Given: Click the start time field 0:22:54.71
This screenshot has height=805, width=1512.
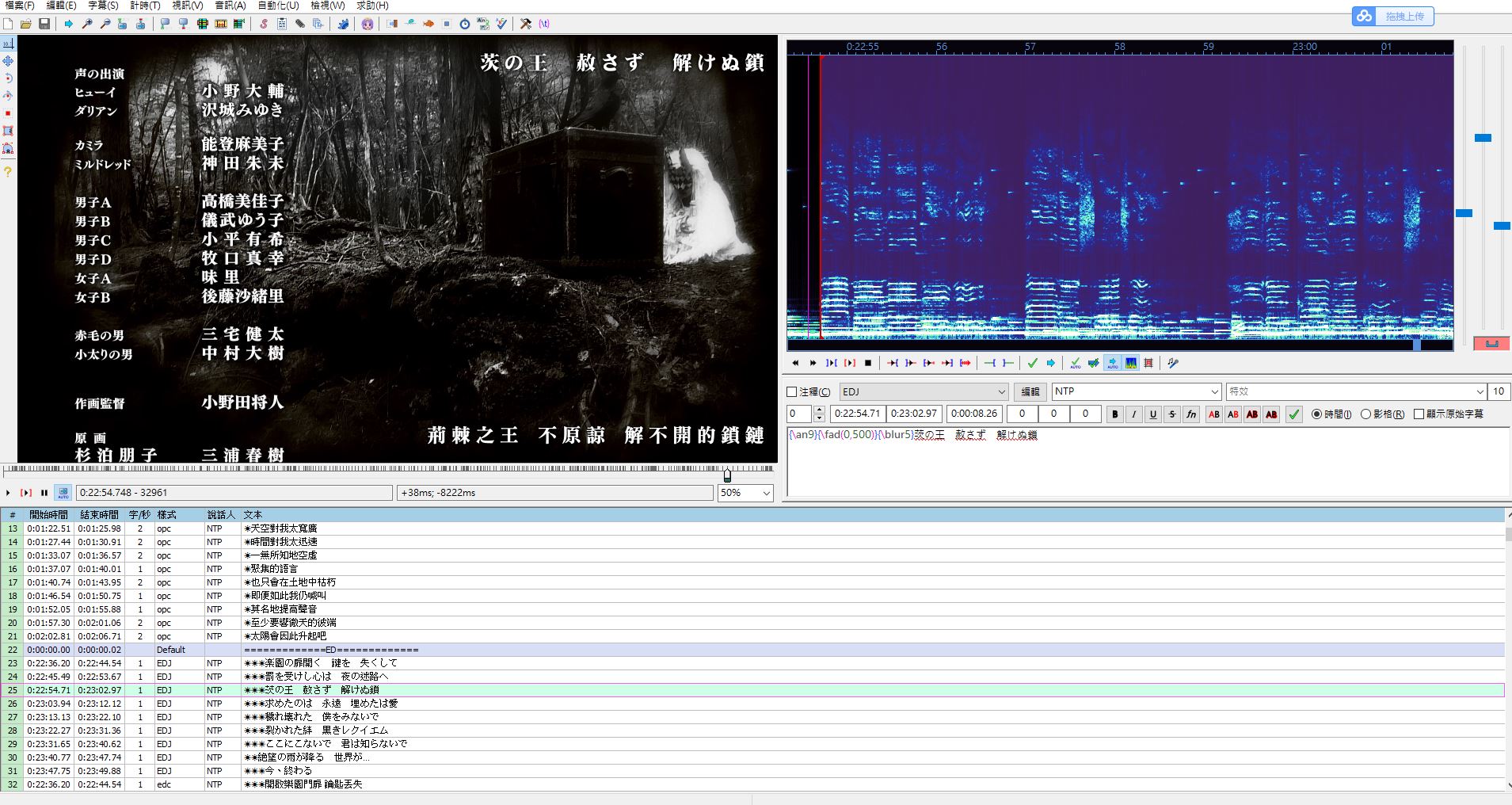Looking at the screenshot, I should point(858,414).
